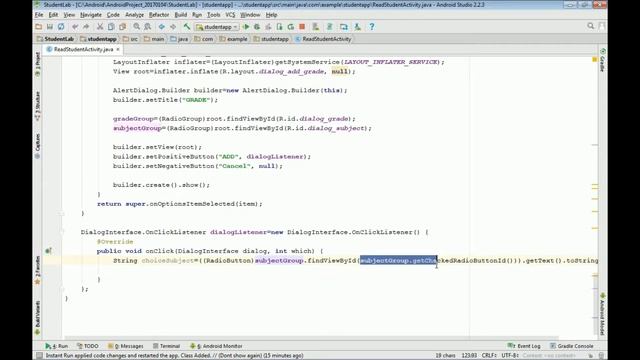Click Sync Project with Gradle Files icon

(x=329, y=27)
